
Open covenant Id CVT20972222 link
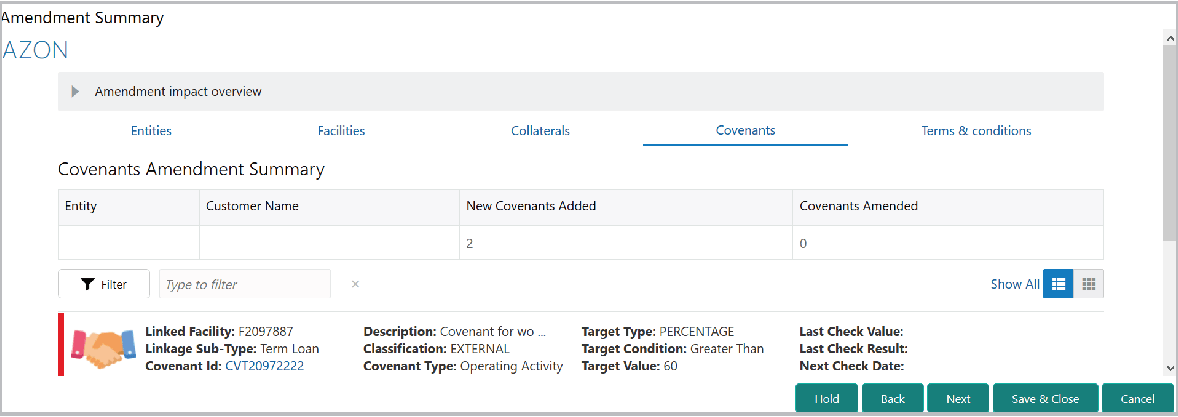pos(264,367)
